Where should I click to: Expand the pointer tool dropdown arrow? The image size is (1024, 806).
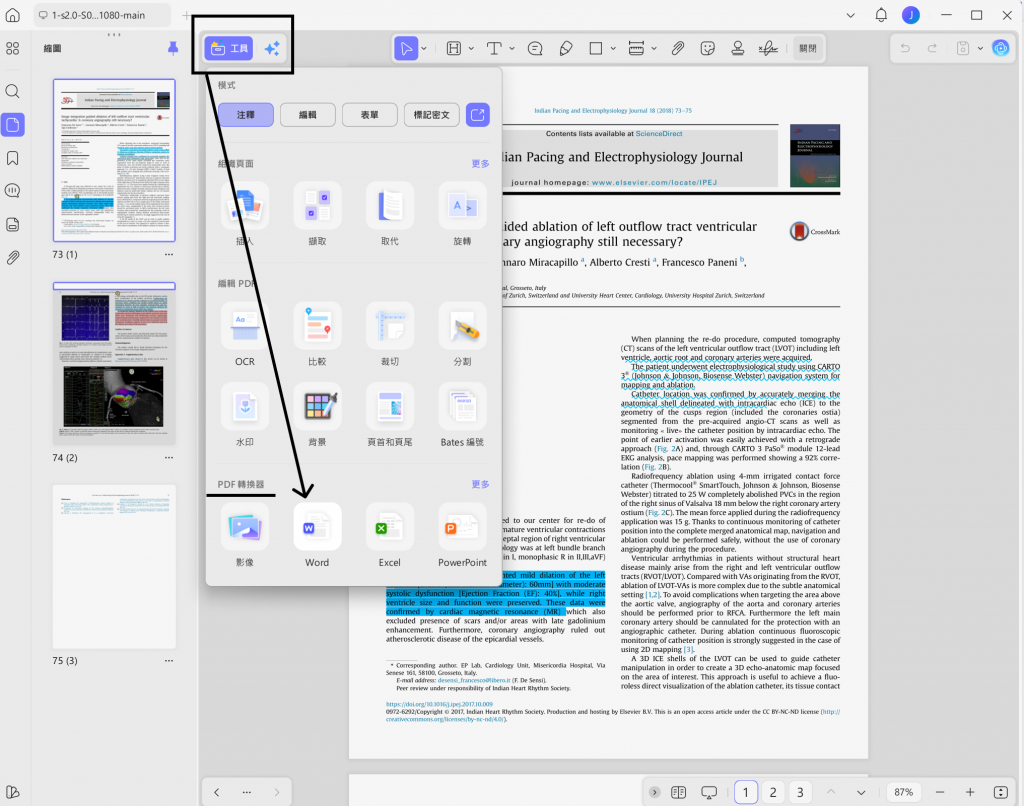[x=424, y=48]
